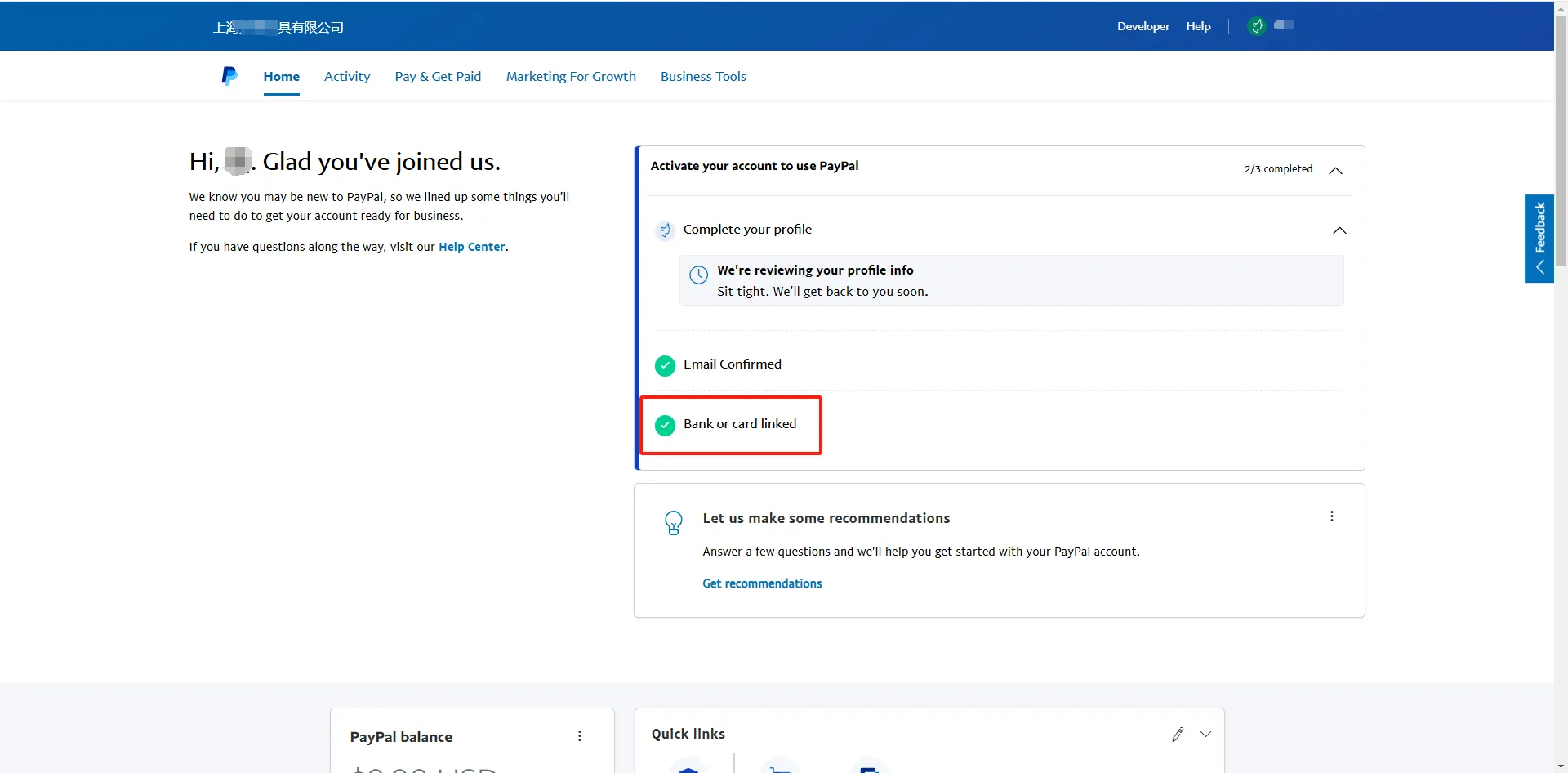Screen dimensions: 1568x773
Task: Click the Quick links heading
Action: pyautogui.click(x=688, y=734)
